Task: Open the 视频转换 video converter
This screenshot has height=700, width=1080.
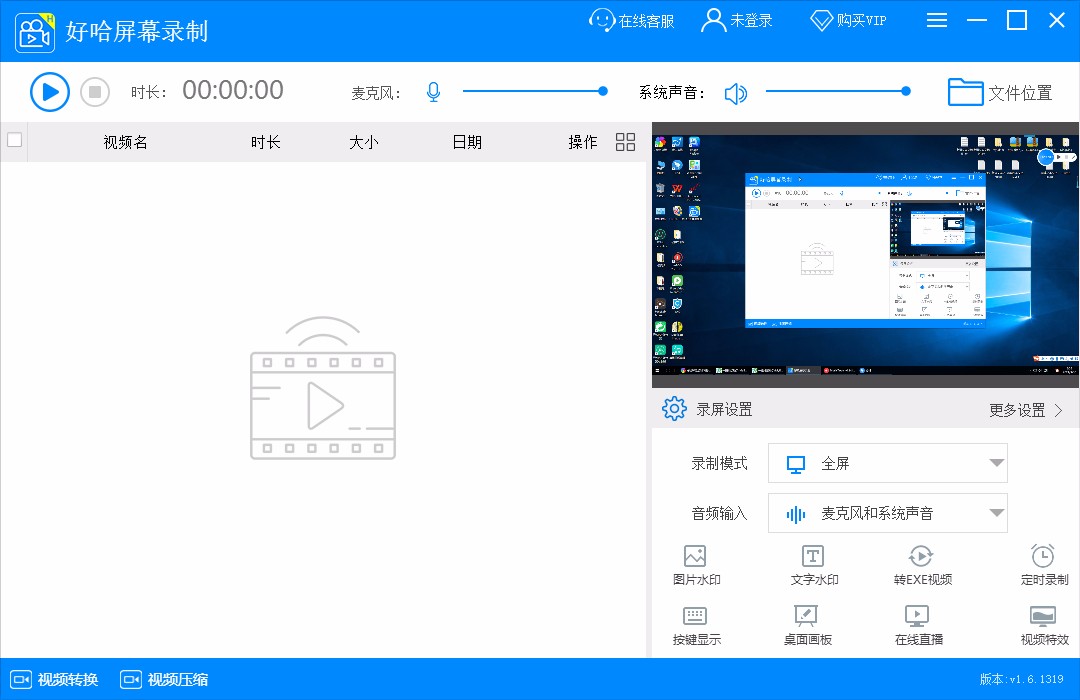Action: coord(53,679)
